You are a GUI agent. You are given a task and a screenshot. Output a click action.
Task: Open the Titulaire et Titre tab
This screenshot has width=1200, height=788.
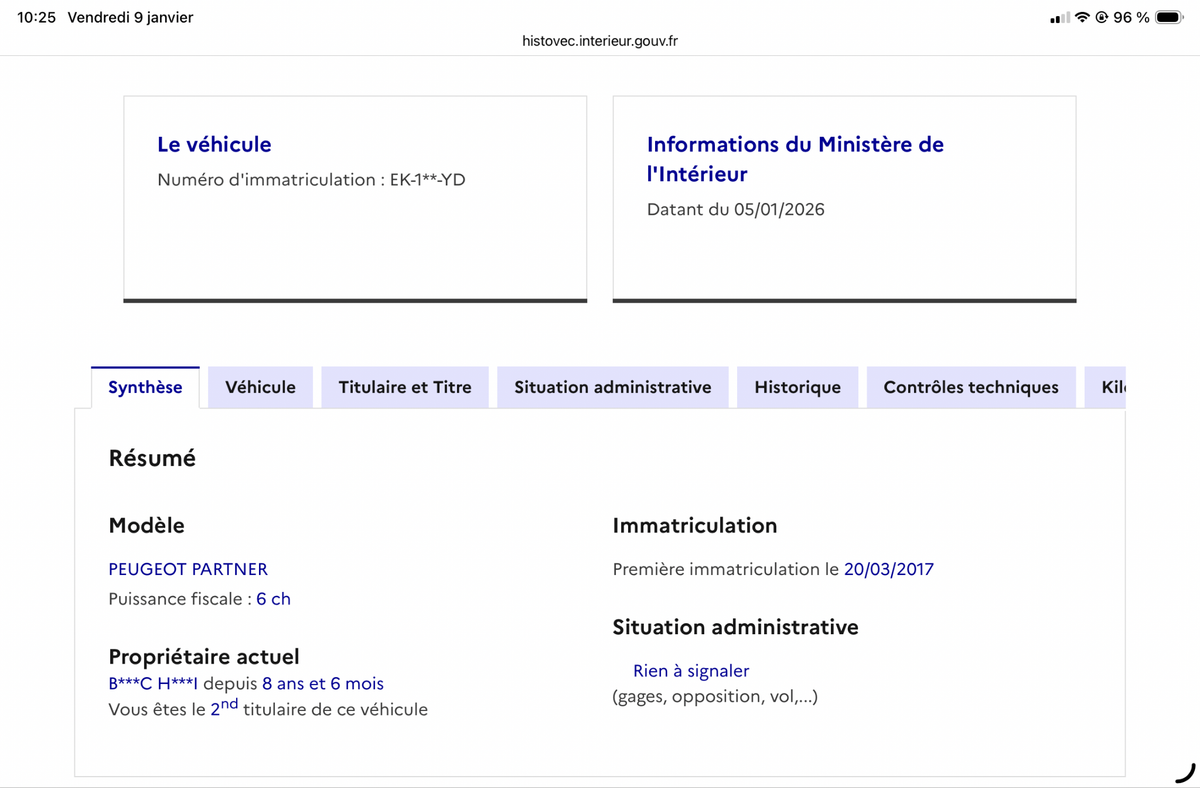[x=405, y=387]
